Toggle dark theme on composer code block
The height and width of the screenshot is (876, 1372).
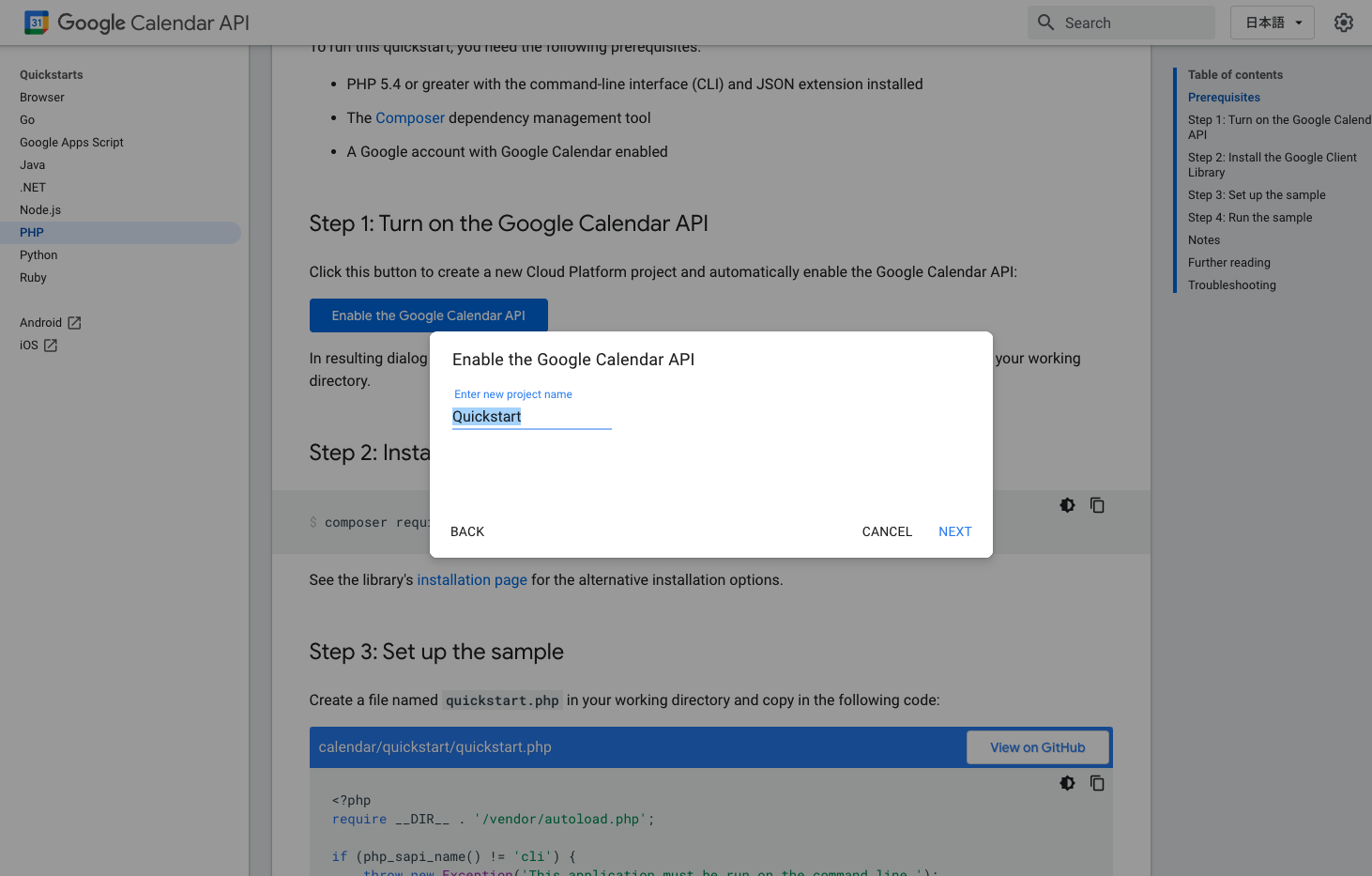[x=1067, y=505]
